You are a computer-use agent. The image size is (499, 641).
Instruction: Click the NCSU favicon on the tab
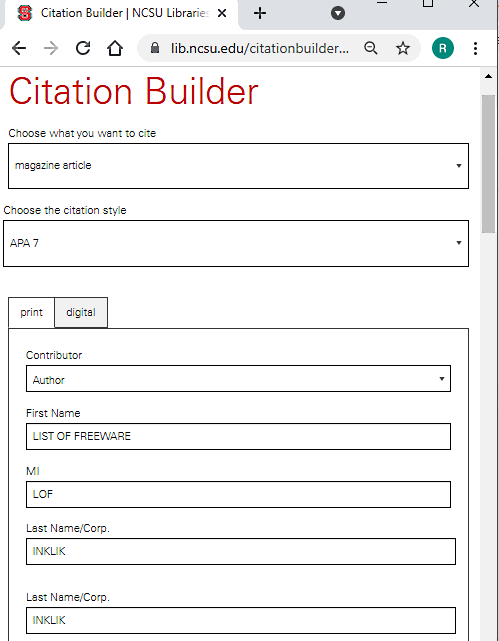25,13
